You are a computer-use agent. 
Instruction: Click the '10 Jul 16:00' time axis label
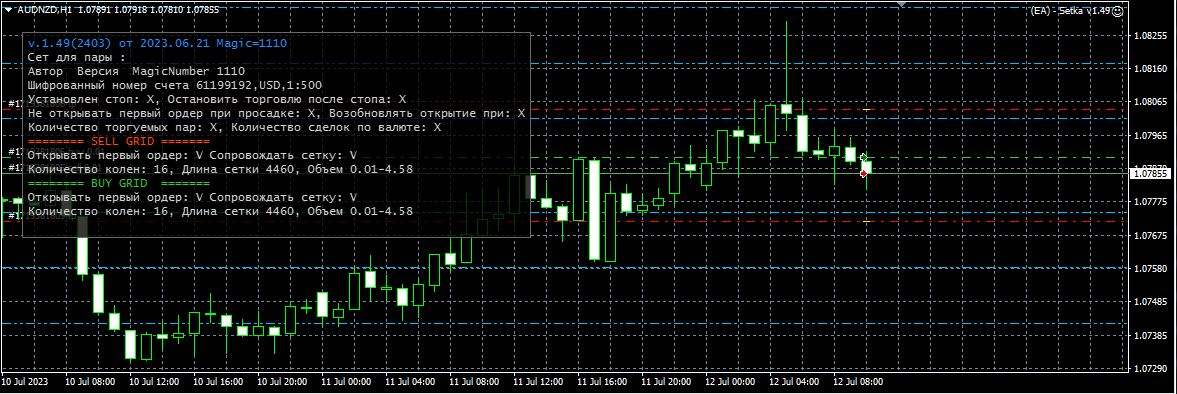pyautogui.click(x=218, y=382)
